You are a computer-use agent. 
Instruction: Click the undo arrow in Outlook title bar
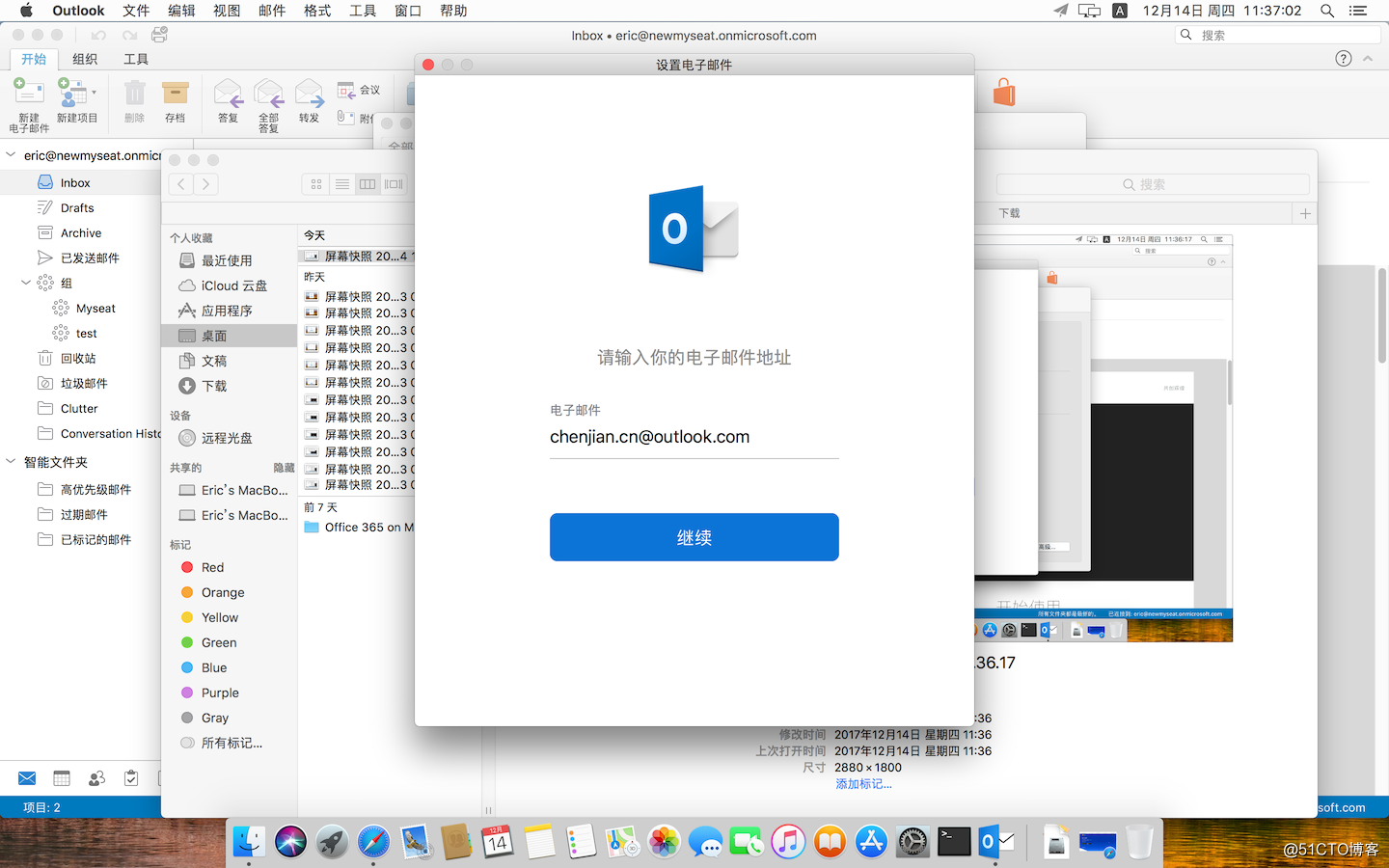[98, 36]
